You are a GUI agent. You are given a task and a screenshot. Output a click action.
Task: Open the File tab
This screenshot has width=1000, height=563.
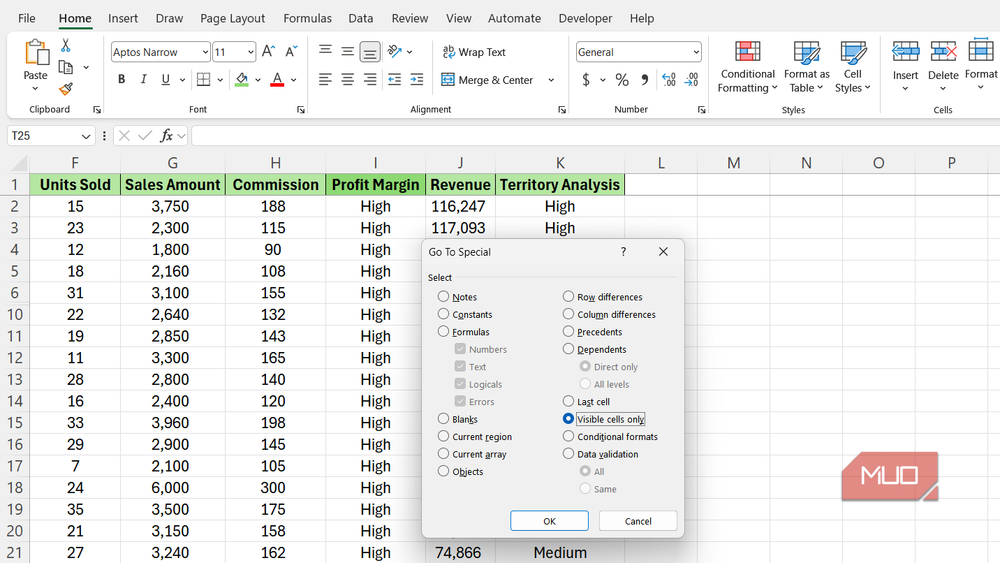27,18
